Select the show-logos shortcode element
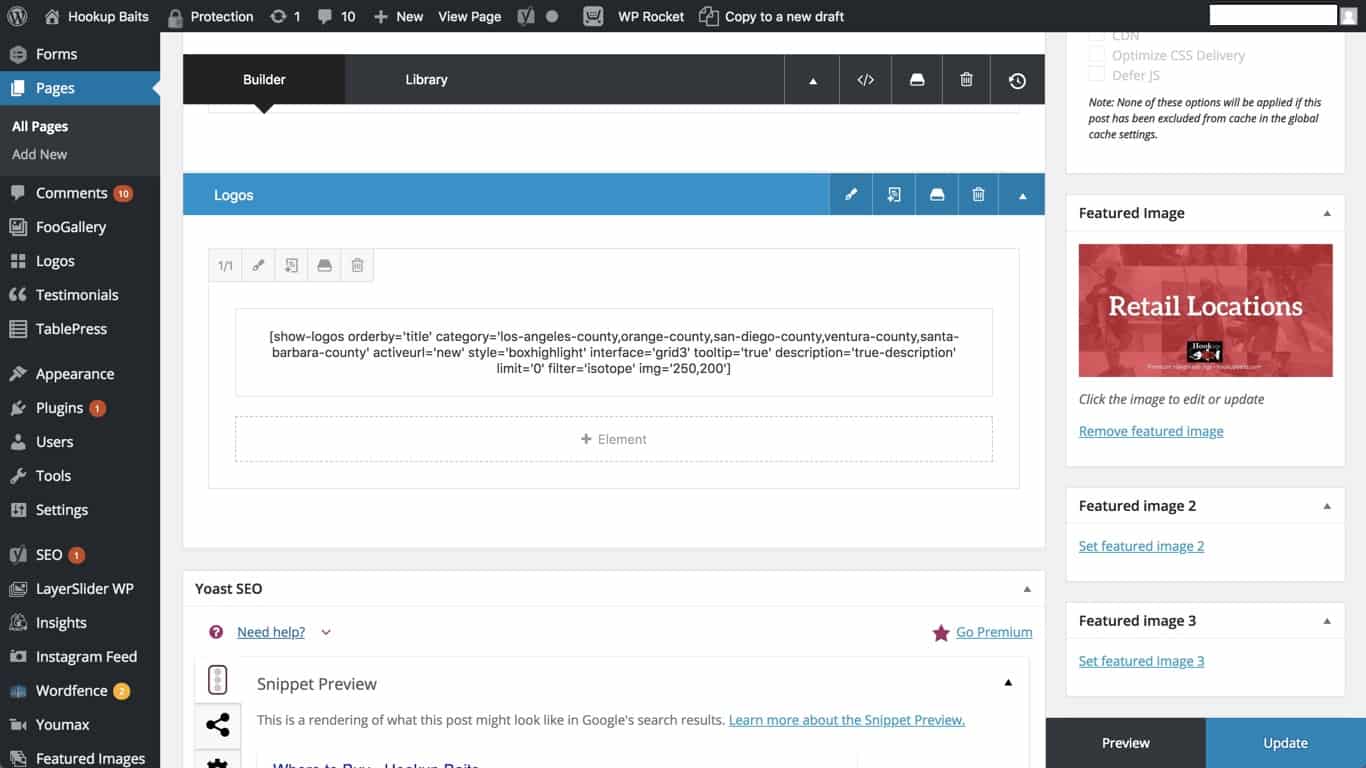The image size is (1366, 768). [x=614, y=353]
